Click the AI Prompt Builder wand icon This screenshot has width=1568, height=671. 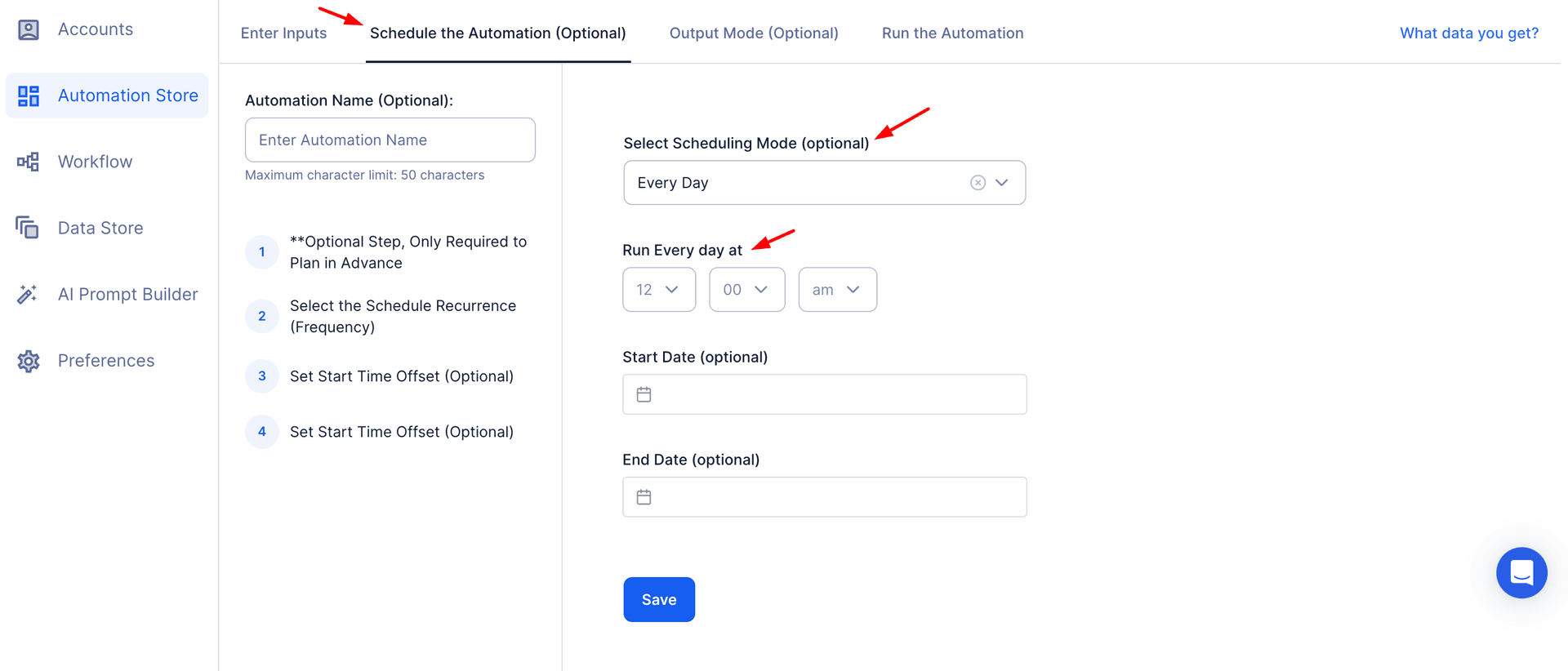pos(28,295)
